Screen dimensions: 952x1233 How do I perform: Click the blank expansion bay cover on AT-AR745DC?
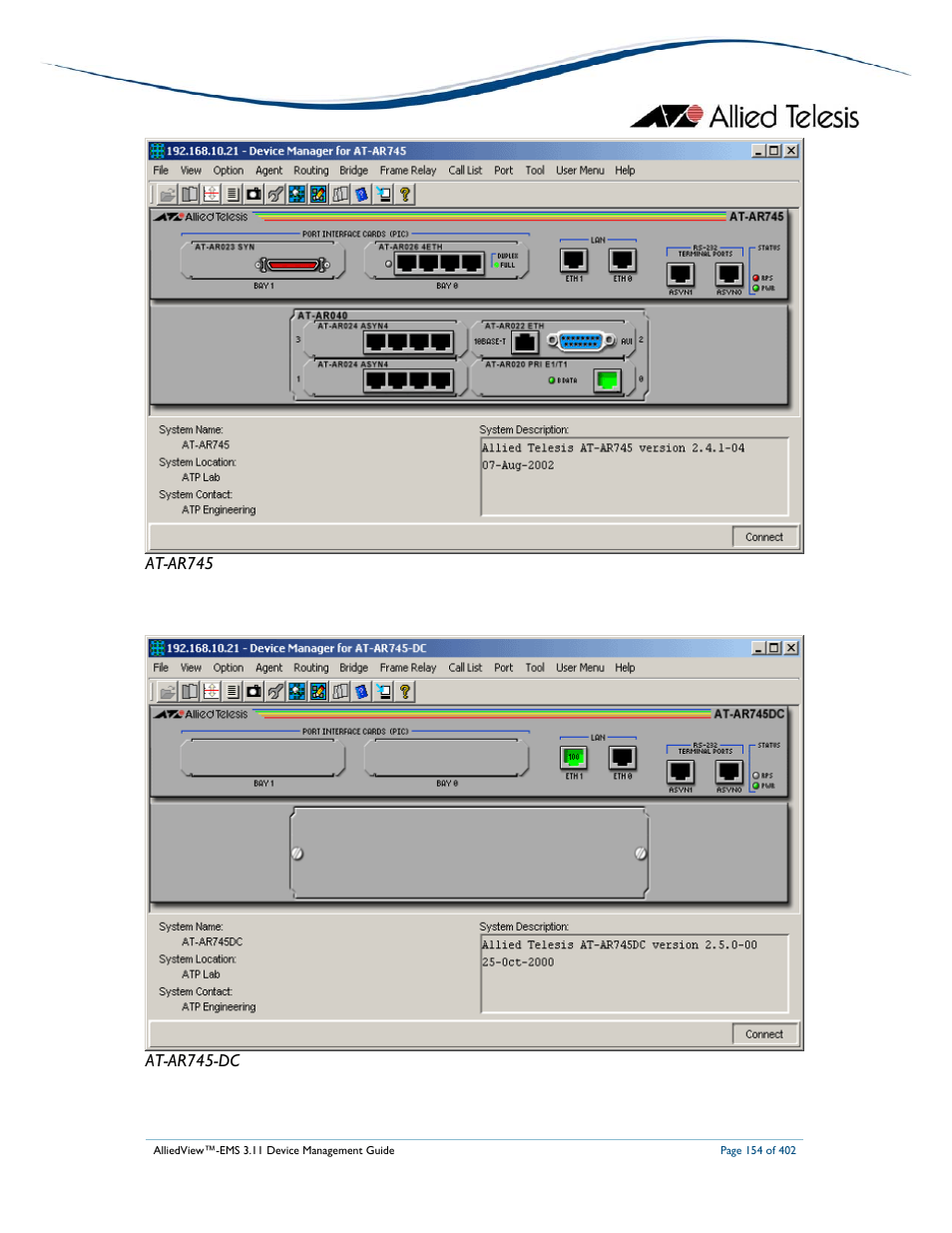pos(469,853)
